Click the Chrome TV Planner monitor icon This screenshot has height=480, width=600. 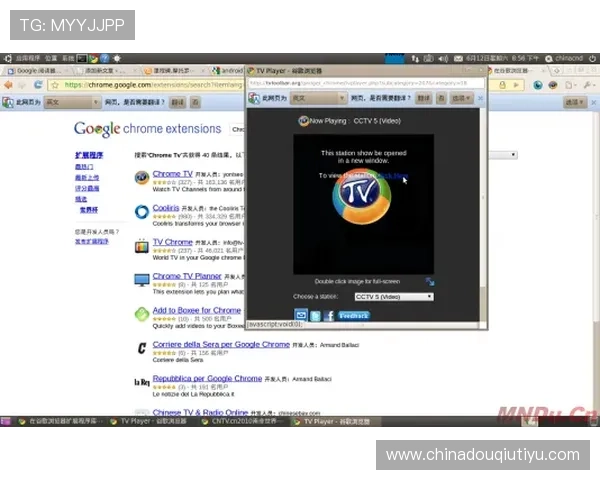pos(142,280)
